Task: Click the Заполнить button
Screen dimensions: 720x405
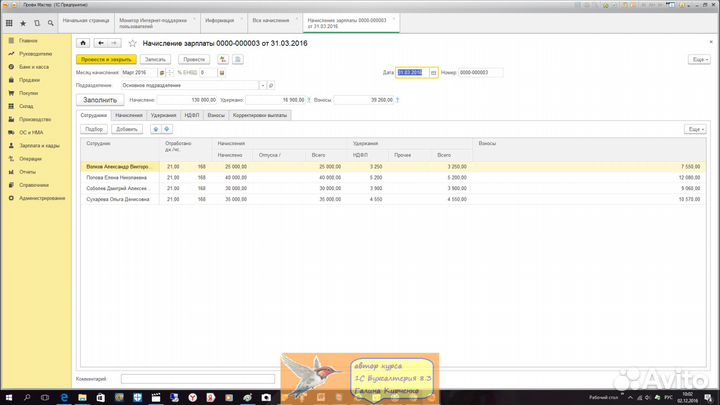Action: 99,100
